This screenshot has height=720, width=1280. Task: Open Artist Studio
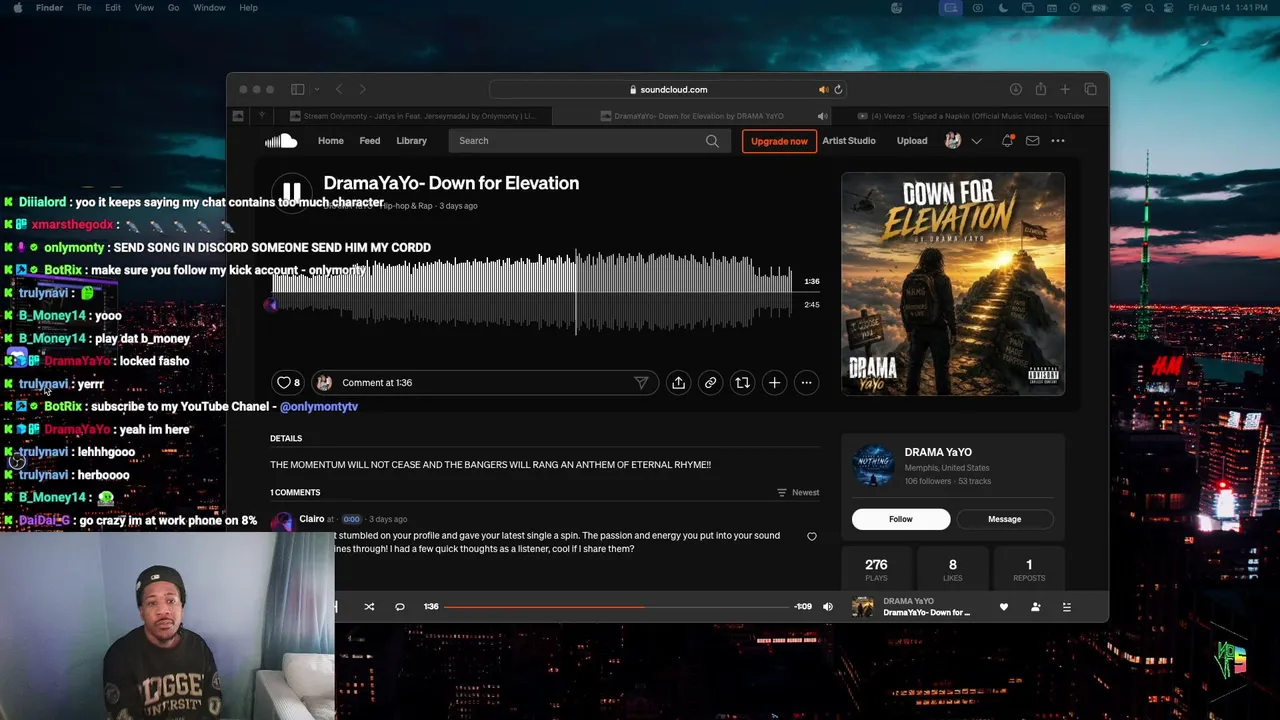click(849, 141)
